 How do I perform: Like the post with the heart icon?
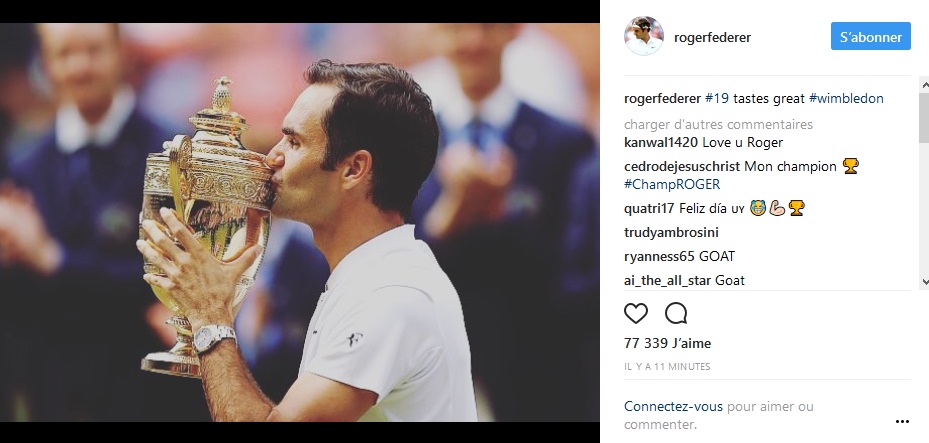click(x=636, y=313)
